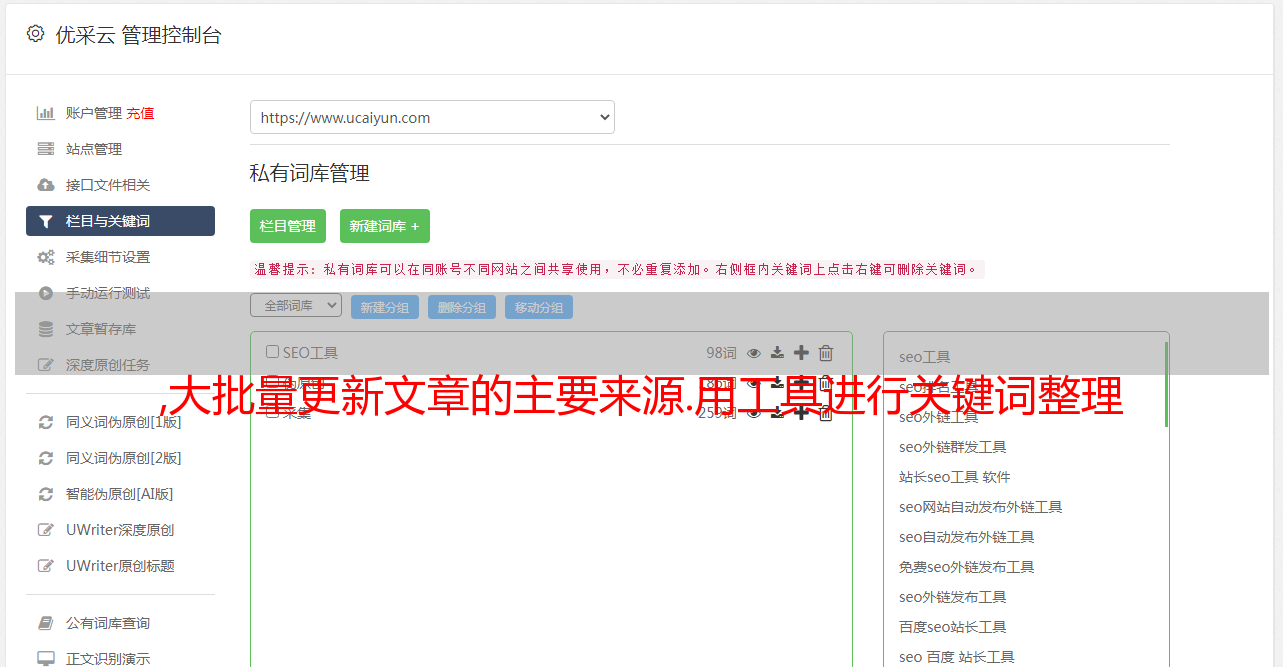The image size is (1283, 667).
Task: Select keyword "百度seo站长工具"
Action: (x=953, y=627)
